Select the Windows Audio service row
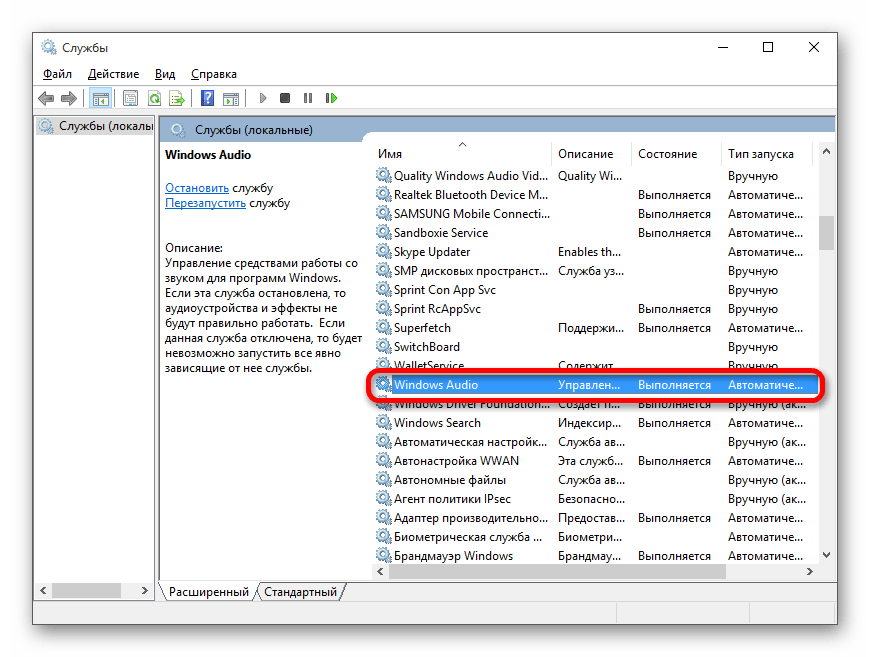Image resolution: width=870 pixels, height=657 pixels. pos(595,385)
